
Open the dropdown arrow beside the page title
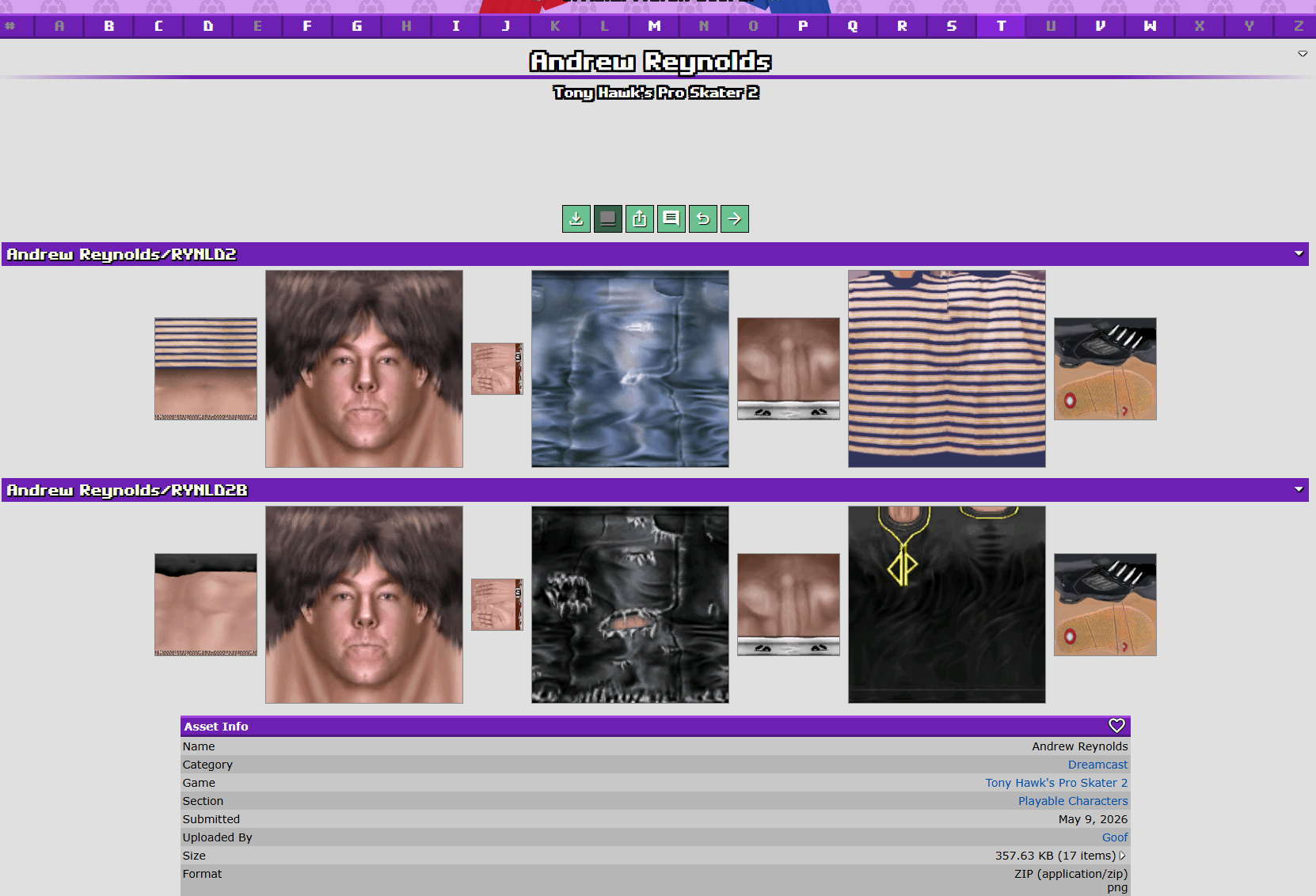point(1303,54)
